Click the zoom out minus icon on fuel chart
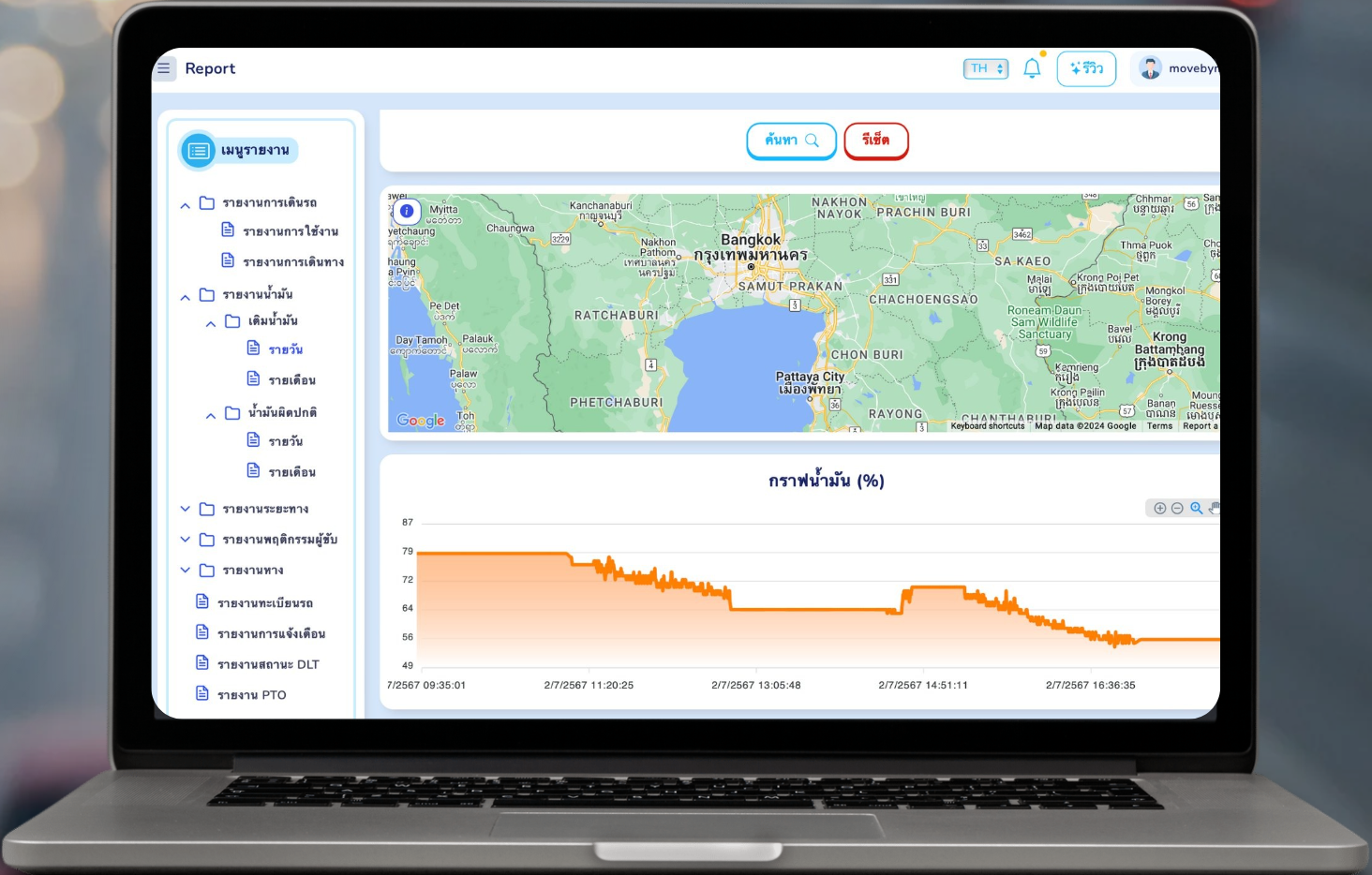 tap(1177, 508)
